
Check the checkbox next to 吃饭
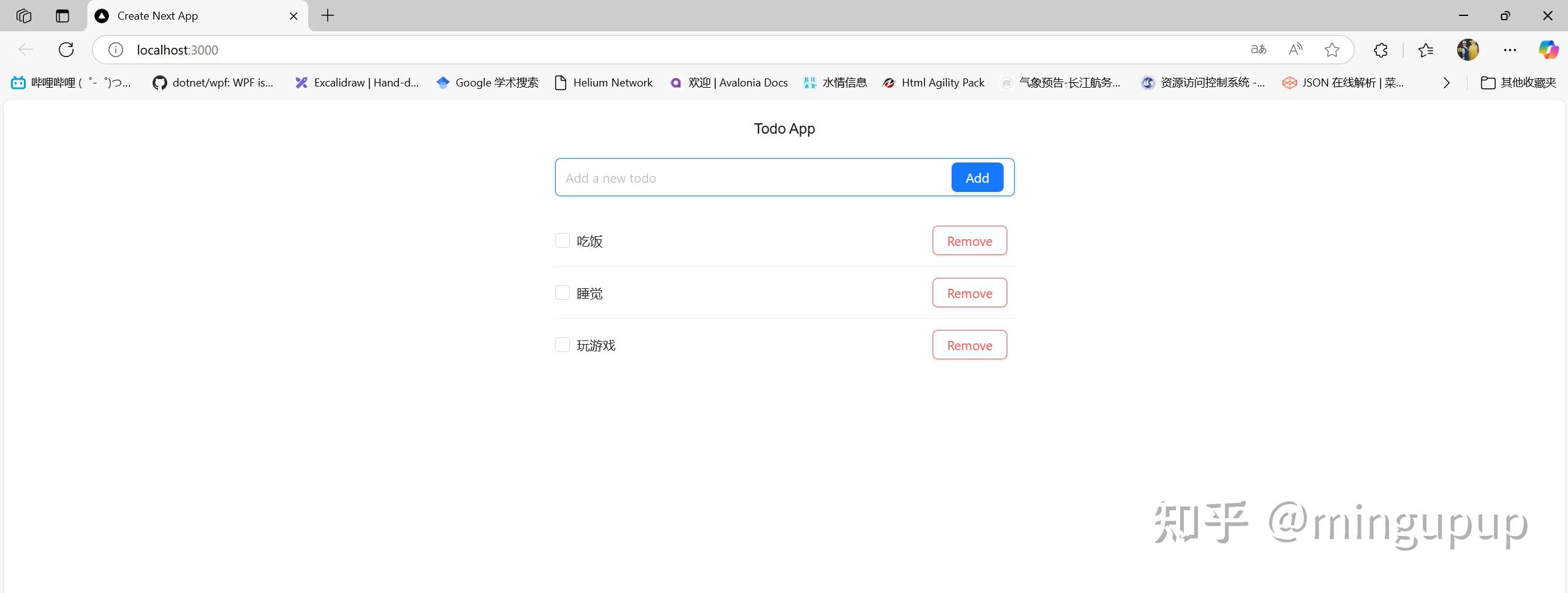pos(562,240)
